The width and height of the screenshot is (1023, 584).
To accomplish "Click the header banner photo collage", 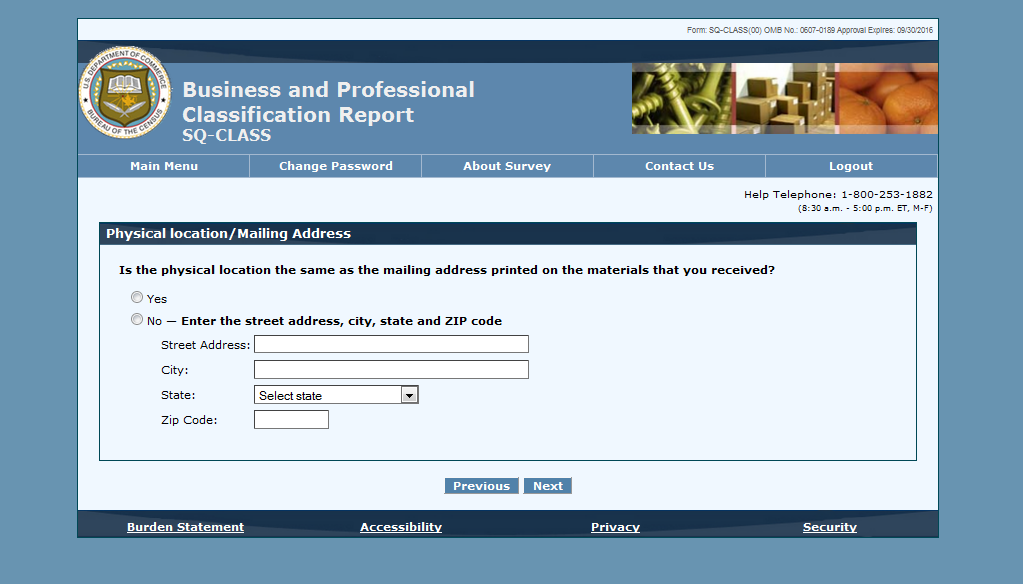I will pos(784,98).
